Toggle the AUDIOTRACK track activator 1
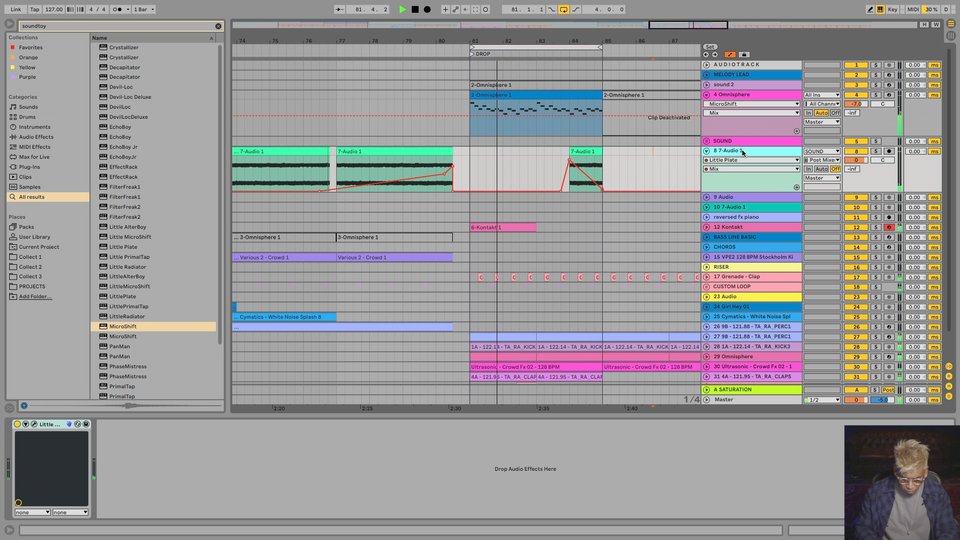 pos(856,65)
